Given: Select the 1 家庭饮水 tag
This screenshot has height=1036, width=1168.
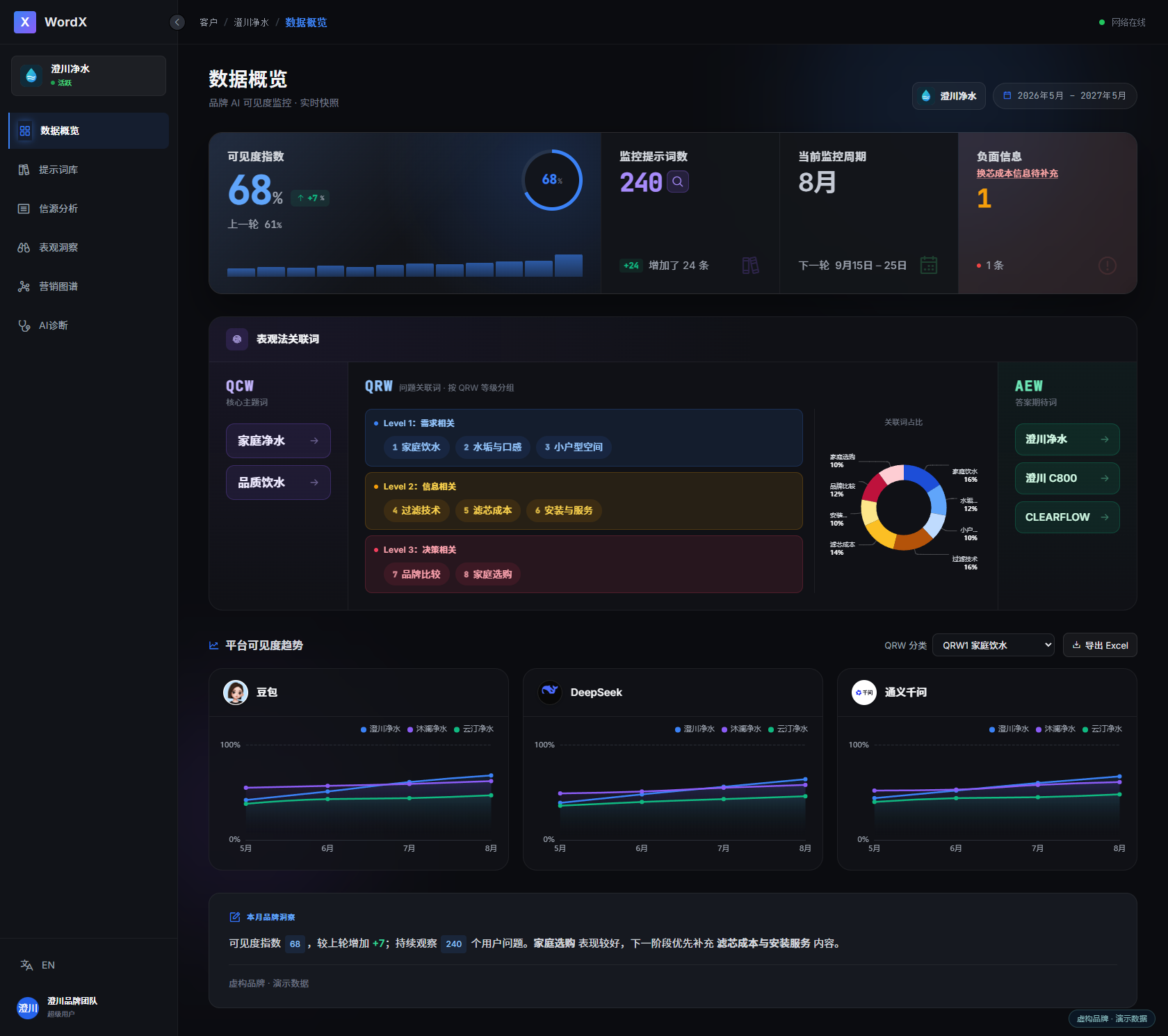Looking at the screenshot, I should pos(416,447).
